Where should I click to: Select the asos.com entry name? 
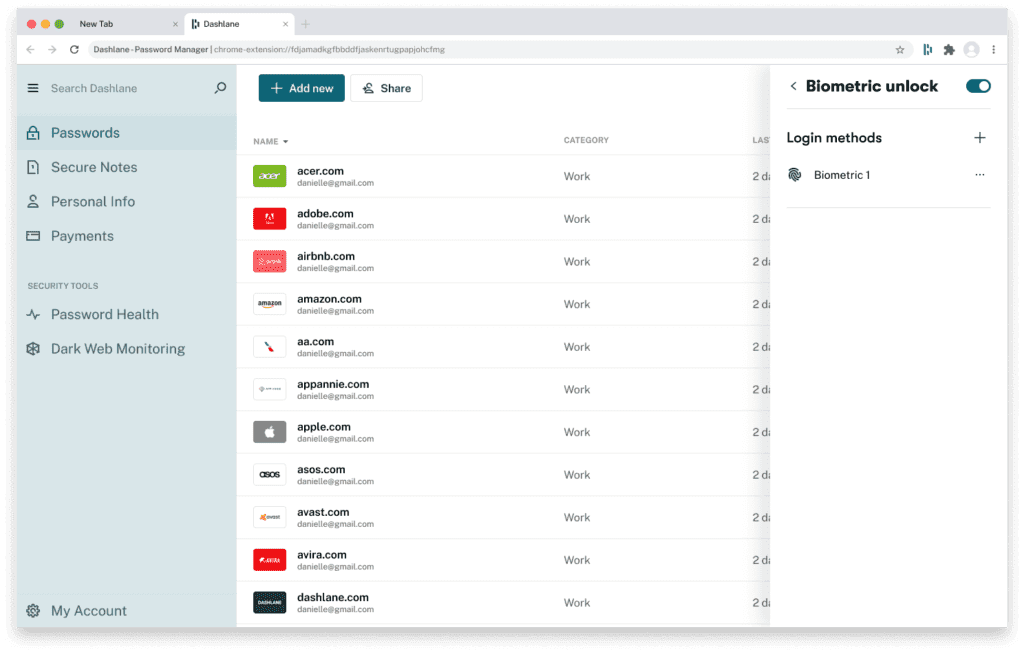321,469
